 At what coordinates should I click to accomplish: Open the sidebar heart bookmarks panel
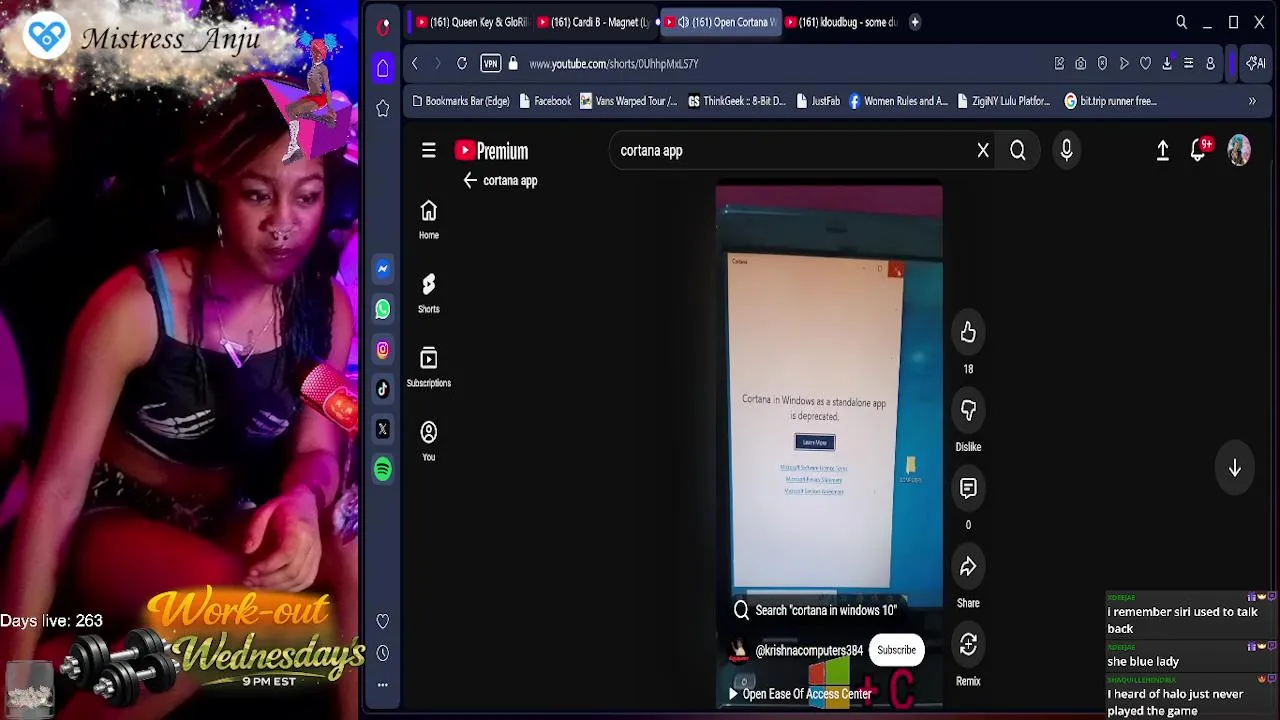point(383,622)
